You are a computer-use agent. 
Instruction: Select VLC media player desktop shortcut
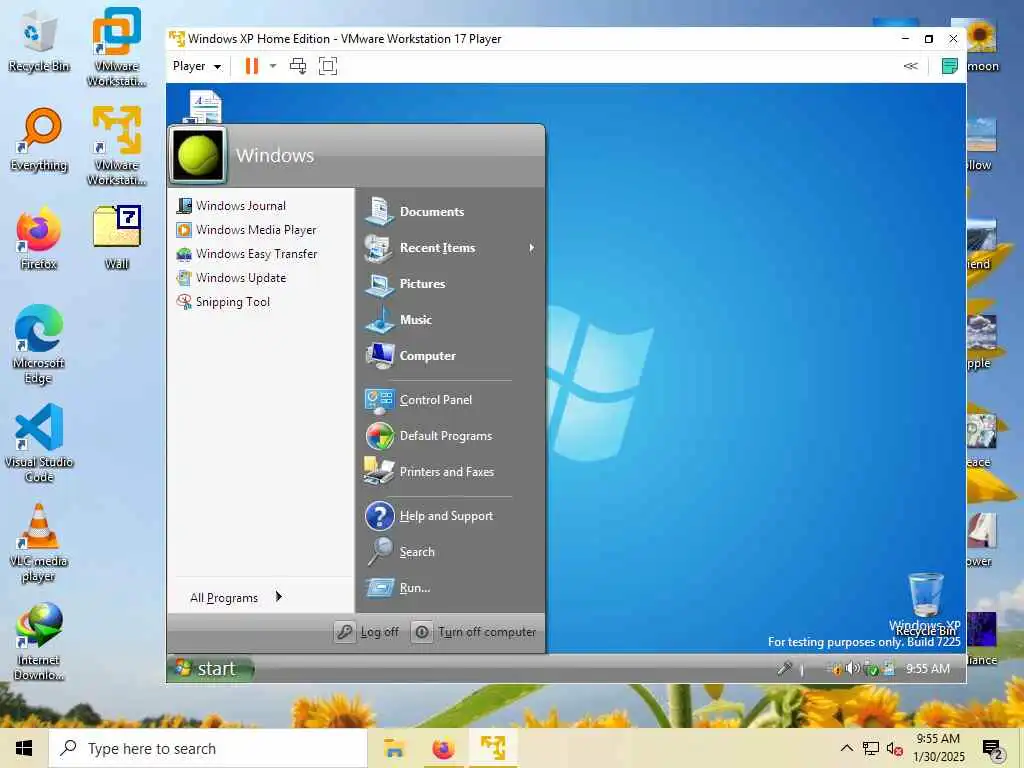[39, 543]
